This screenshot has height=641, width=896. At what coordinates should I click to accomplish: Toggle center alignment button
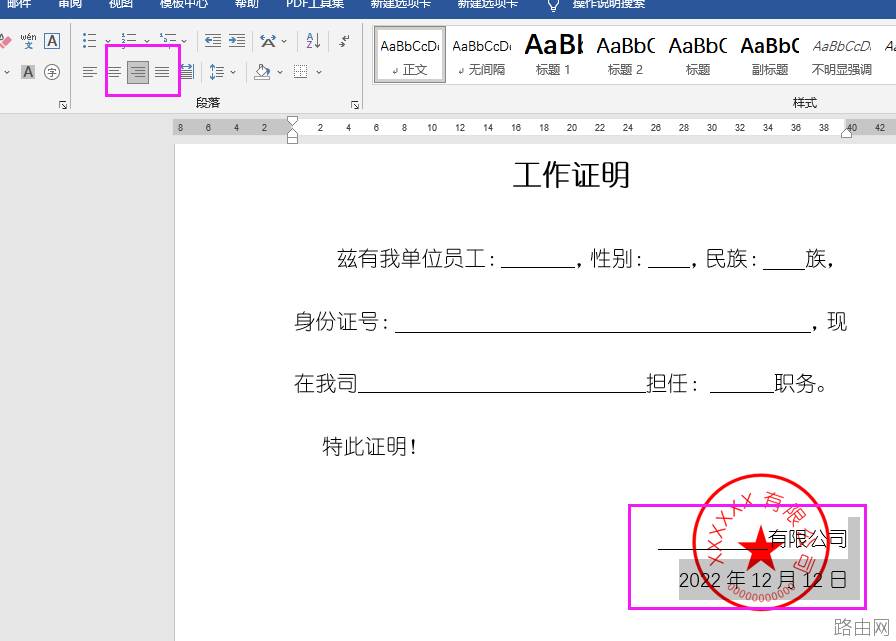114,72
